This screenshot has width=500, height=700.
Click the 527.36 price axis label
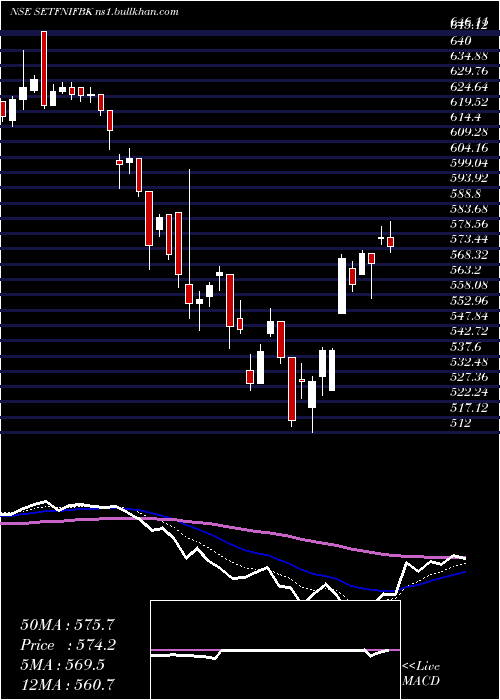(469, 377)
